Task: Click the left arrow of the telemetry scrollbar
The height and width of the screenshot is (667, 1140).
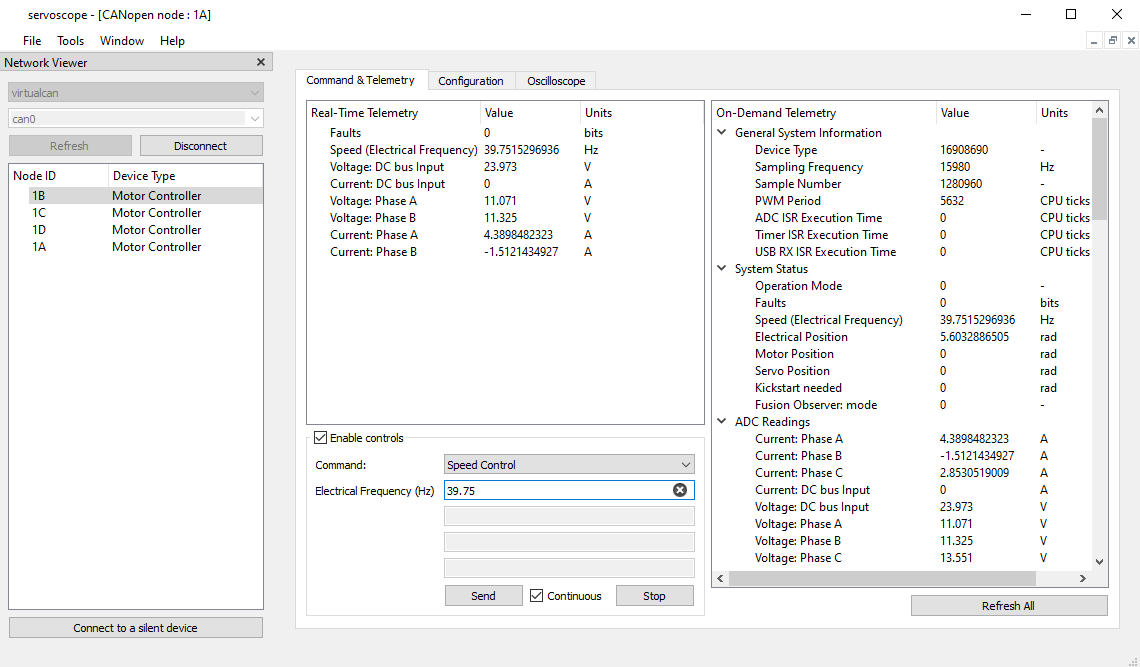Action: [x=720, y=578]
